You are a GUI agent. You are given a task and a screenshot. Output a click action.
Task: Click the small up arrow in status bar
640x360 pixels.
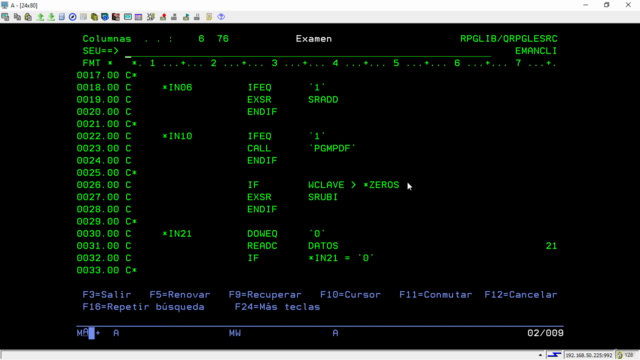click(x=540, y=355)
